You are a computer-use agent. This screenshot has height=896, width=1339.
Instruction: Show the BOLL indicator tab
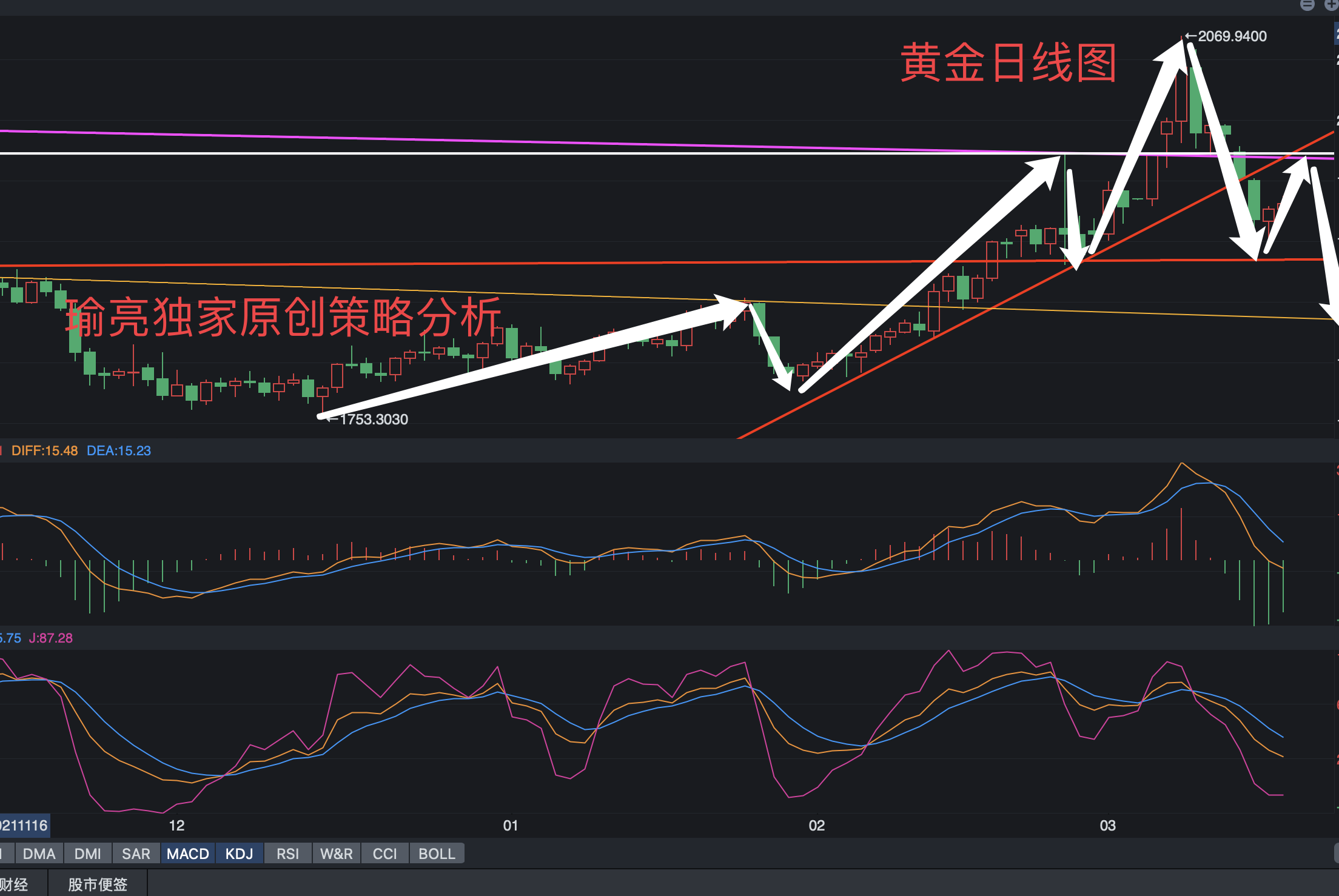click(437, 854)
